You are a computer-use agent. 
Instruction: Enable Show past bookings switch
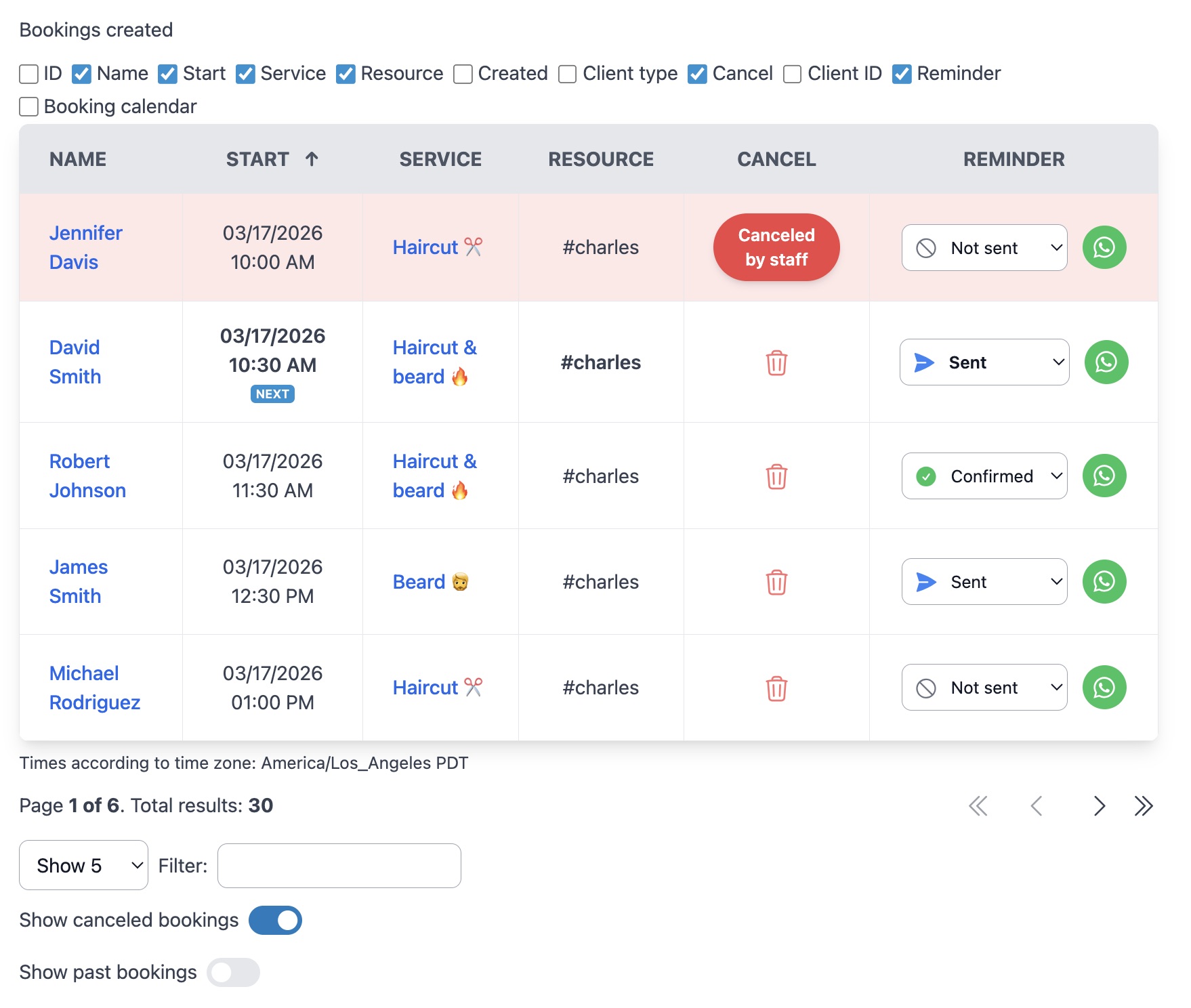[x=233, y=972]
